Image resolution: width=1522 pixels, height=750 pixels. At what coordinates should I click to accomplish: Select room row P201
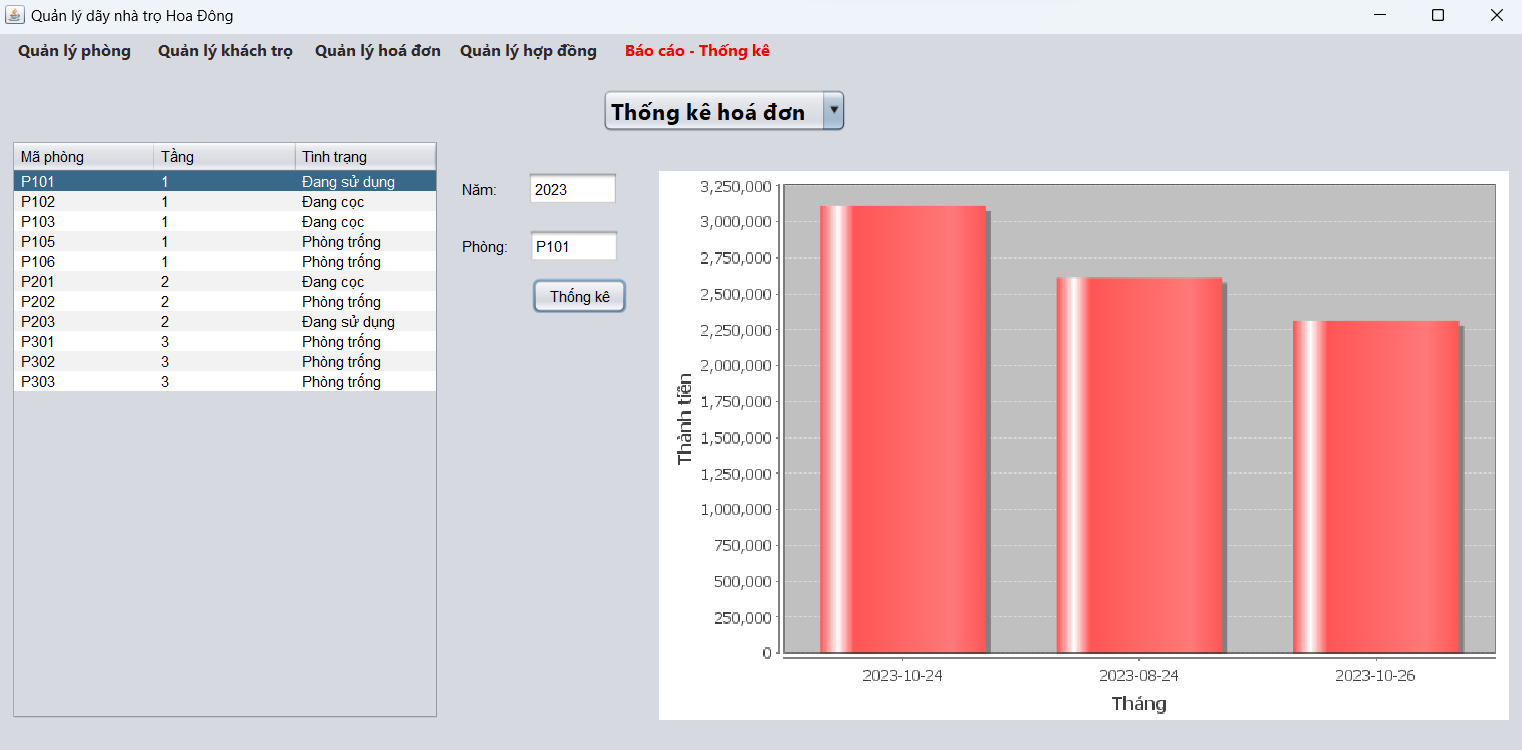tap(225, 282)
